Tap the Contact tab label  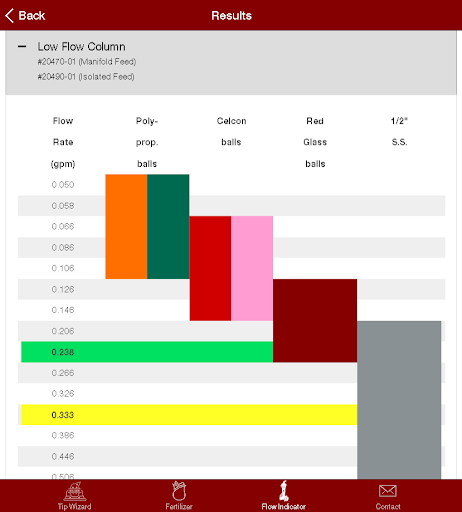coord(388,506)
